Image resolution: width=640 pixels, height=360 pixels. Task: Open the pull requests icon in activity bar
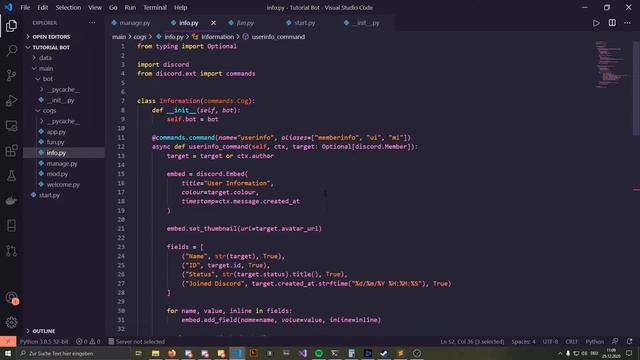[x=11, y=251]
